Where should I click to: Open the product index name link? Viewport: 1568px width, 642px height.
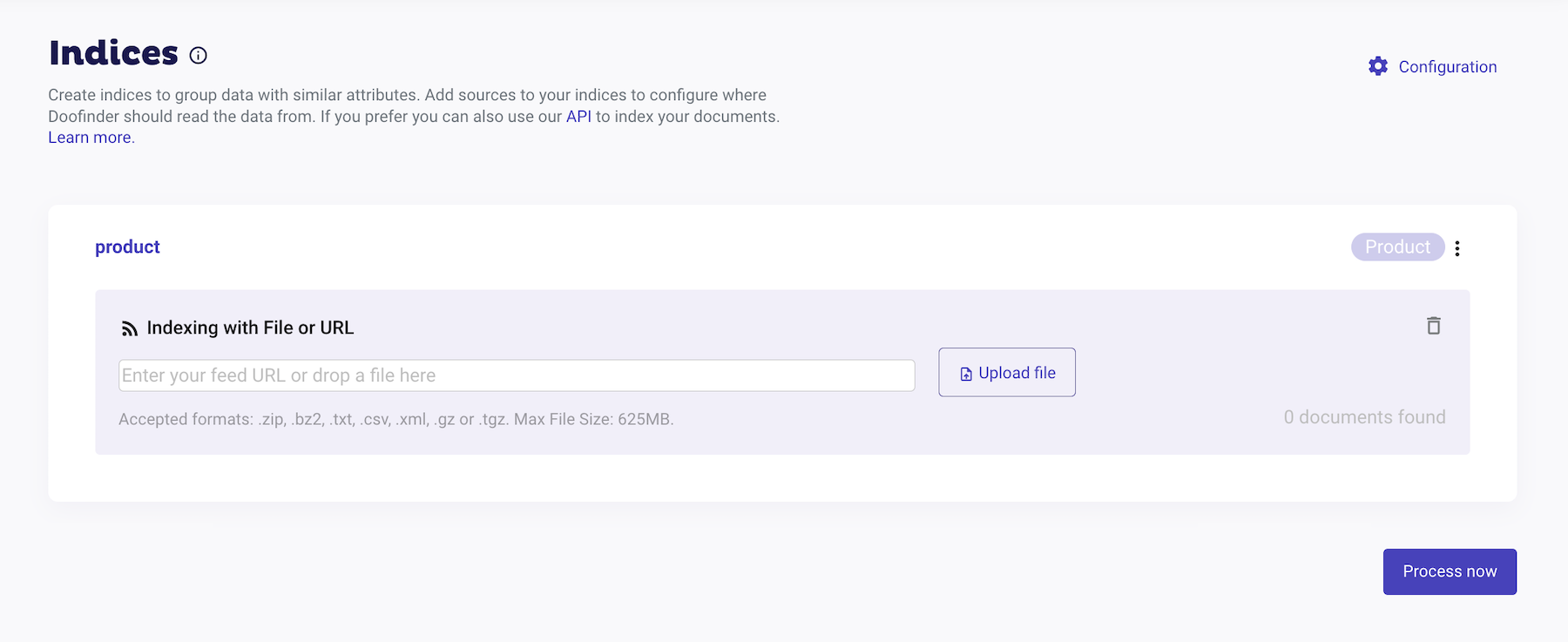pyautogui.click(x=127, y=247)
